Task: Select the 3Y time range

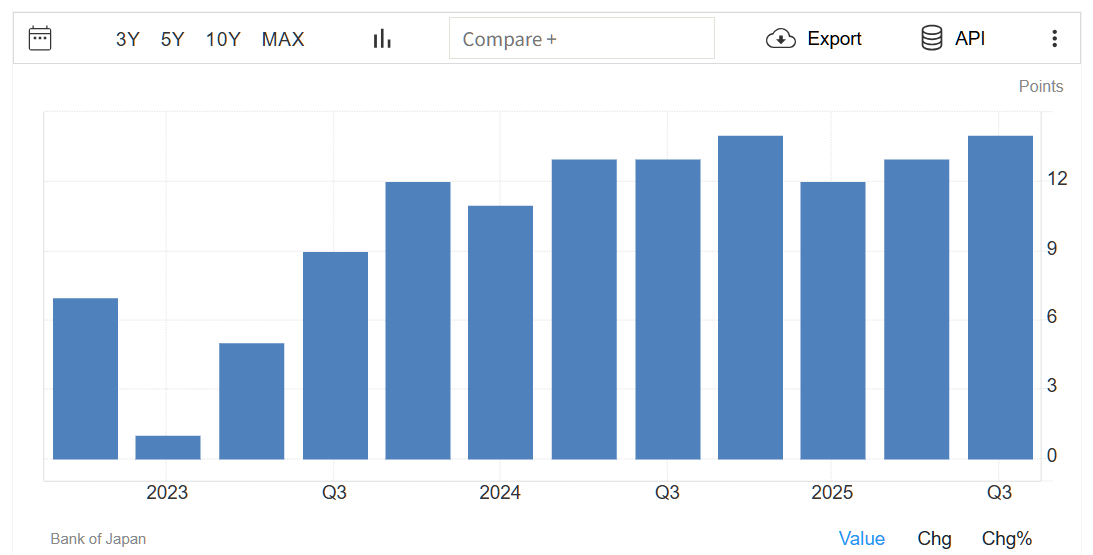Action: coord(128,40)
